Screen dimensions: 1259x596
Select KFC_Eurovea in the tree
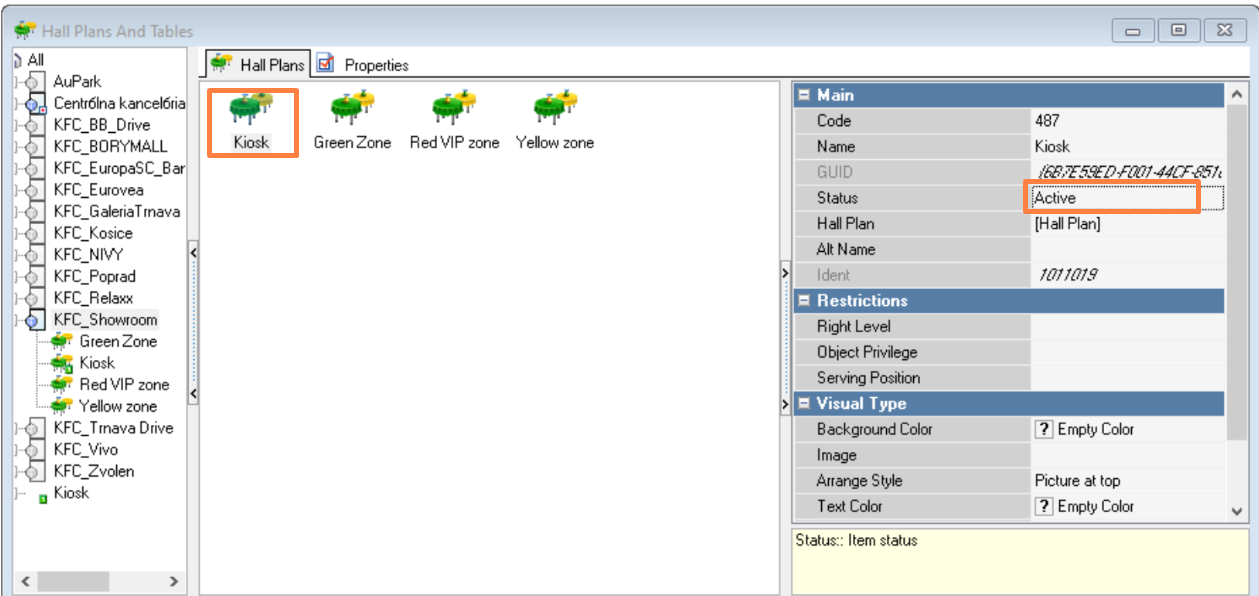(x=98, y=190)
